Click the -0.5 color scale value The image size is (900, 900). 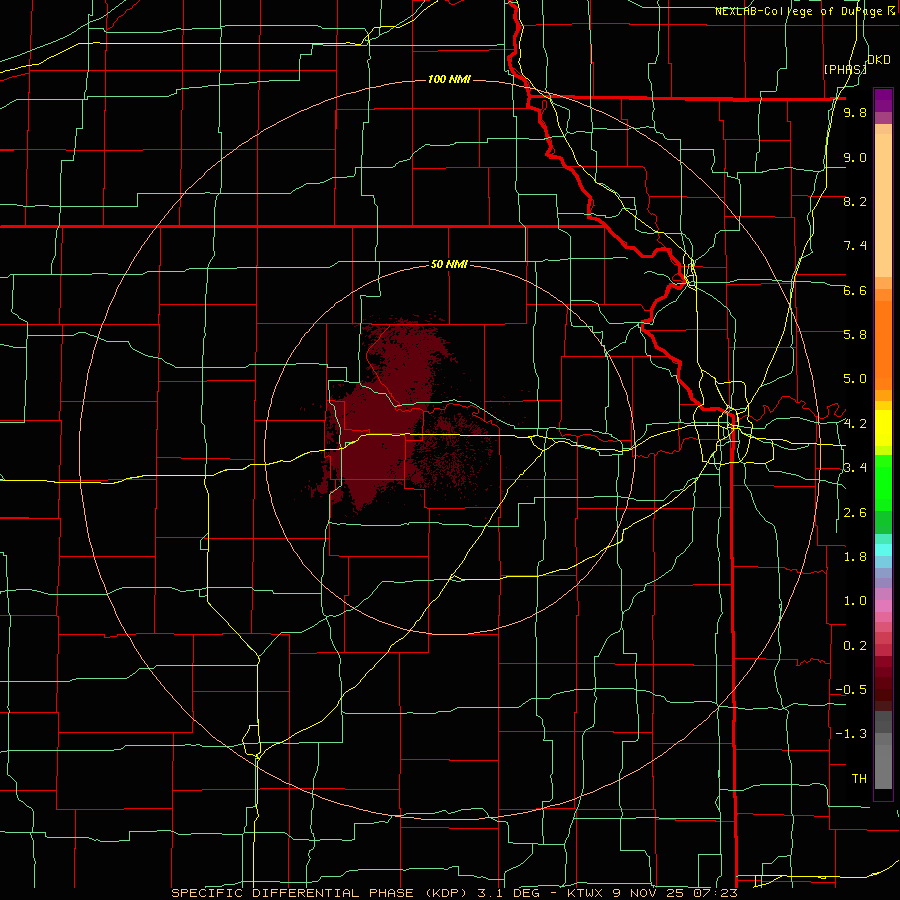pos(851,690)
